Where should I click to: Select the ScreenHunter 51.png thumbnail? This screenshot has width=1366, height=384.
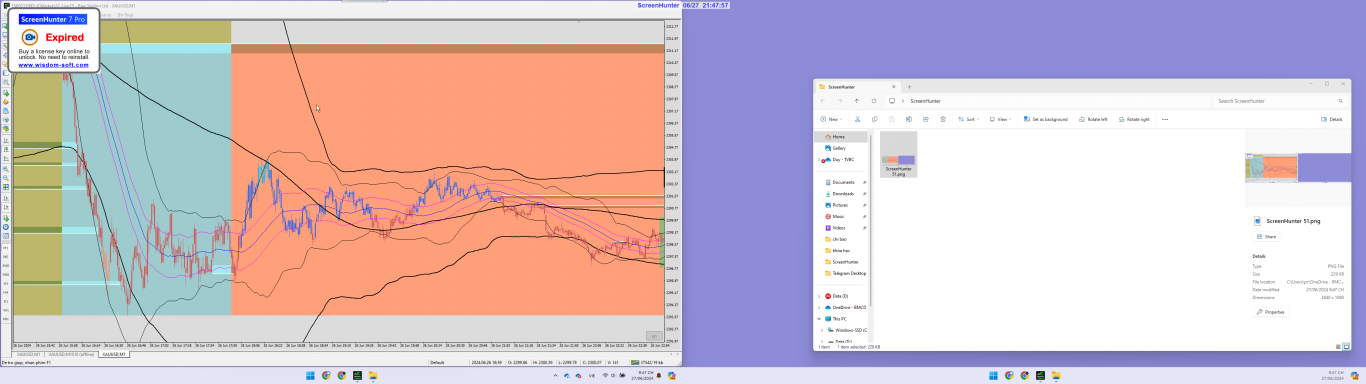898,154
